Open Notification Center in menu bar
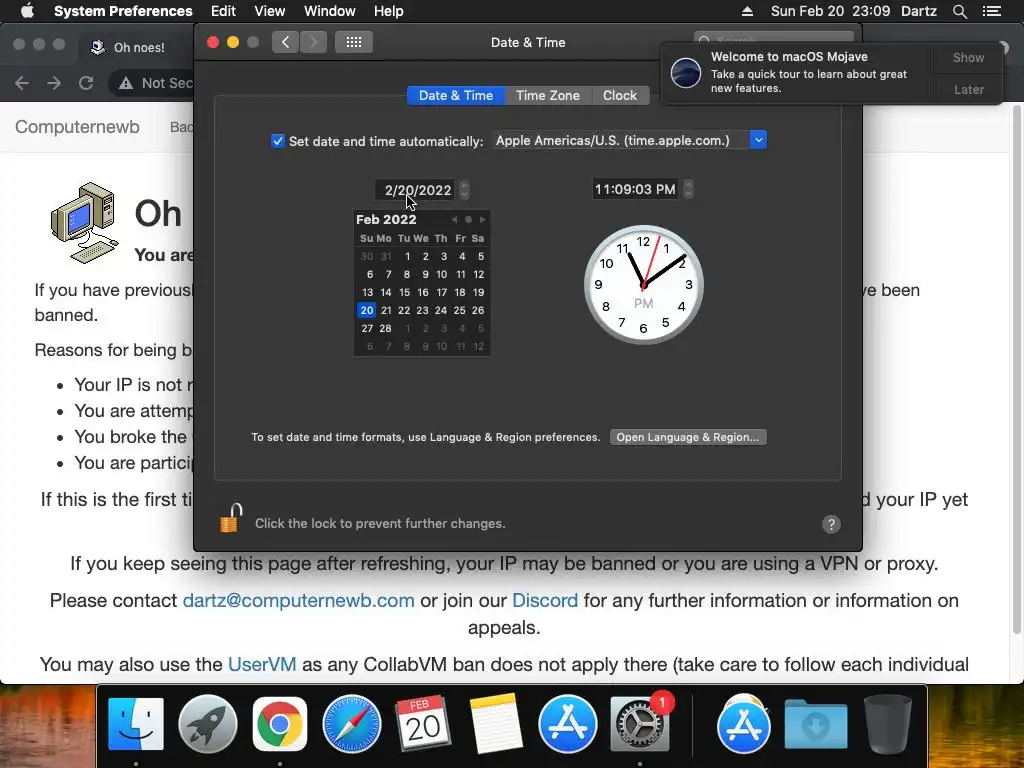 (x=992, y=11)
